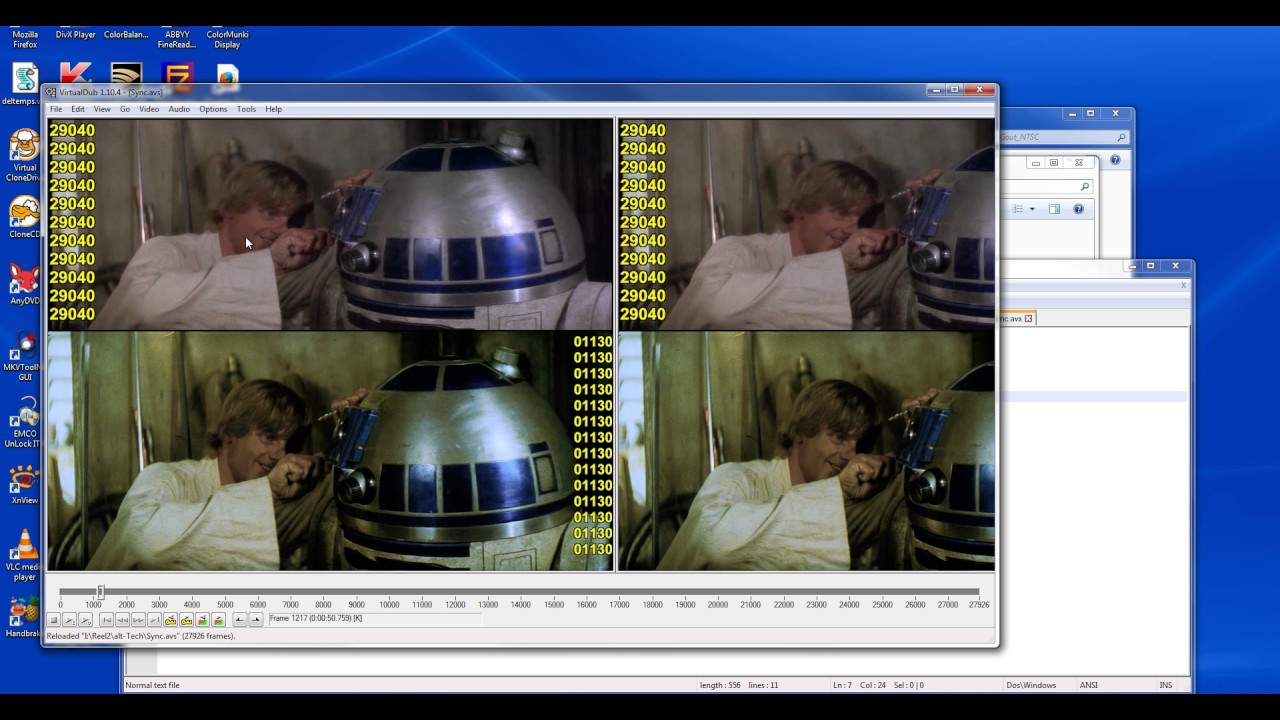1280x720 pixels.
Task: Open XnView desktop icon
Action: (24, 484)
